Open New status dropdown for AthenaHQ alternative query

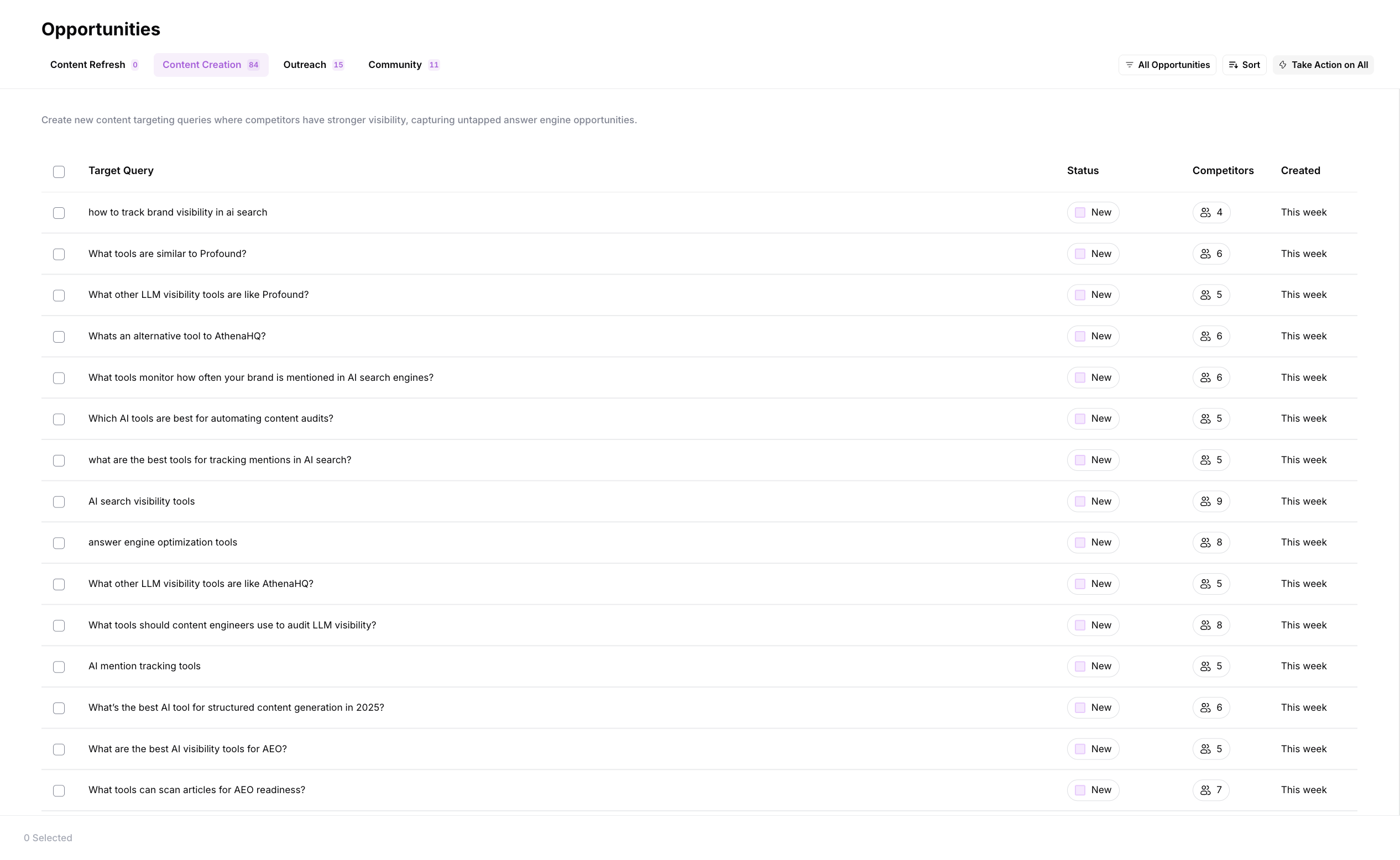coord(1092,336)
